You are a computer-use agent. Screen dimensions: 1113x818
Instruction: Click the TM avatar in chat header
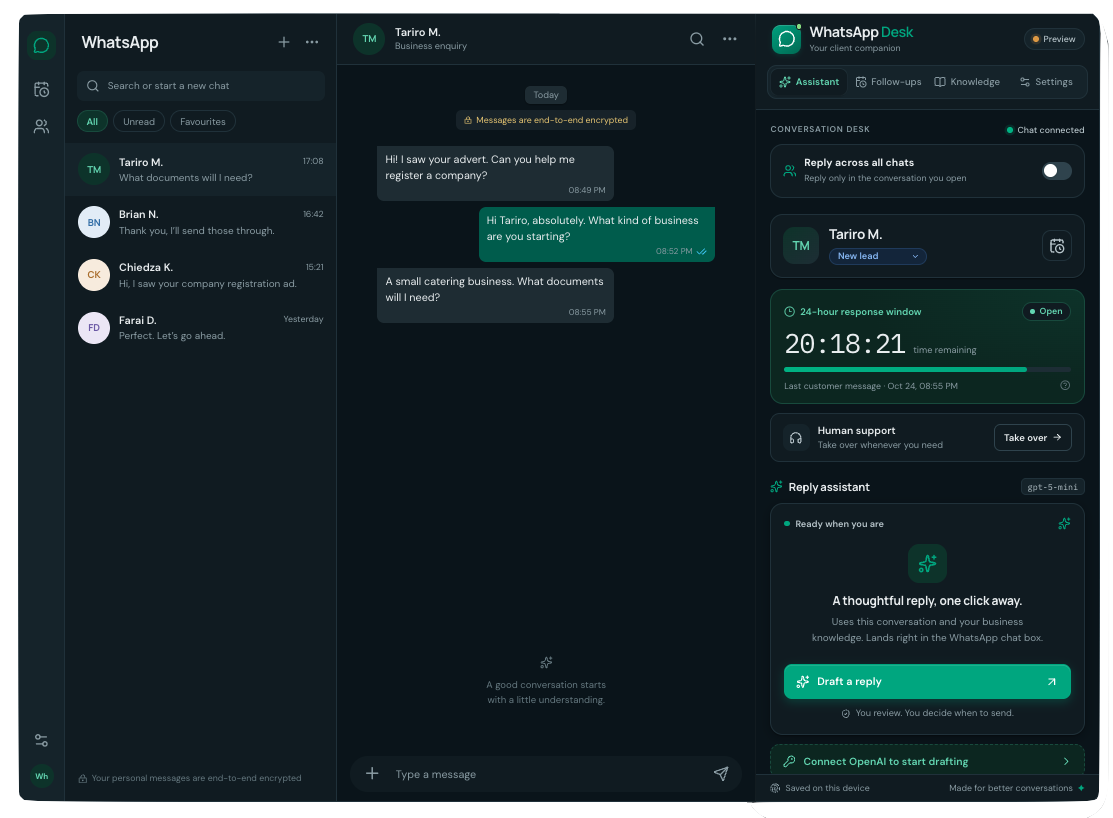369,39
